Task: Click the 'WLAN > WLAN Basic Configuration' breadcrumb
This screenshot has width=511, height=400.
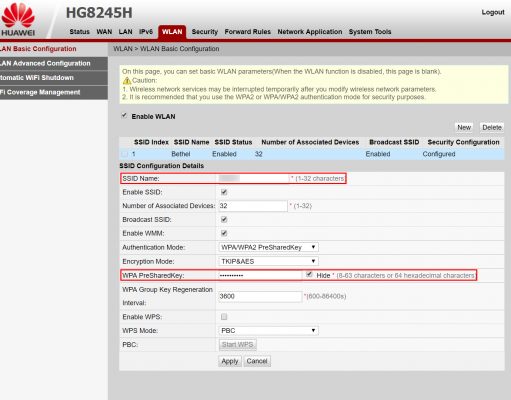Action: [166, 49]
